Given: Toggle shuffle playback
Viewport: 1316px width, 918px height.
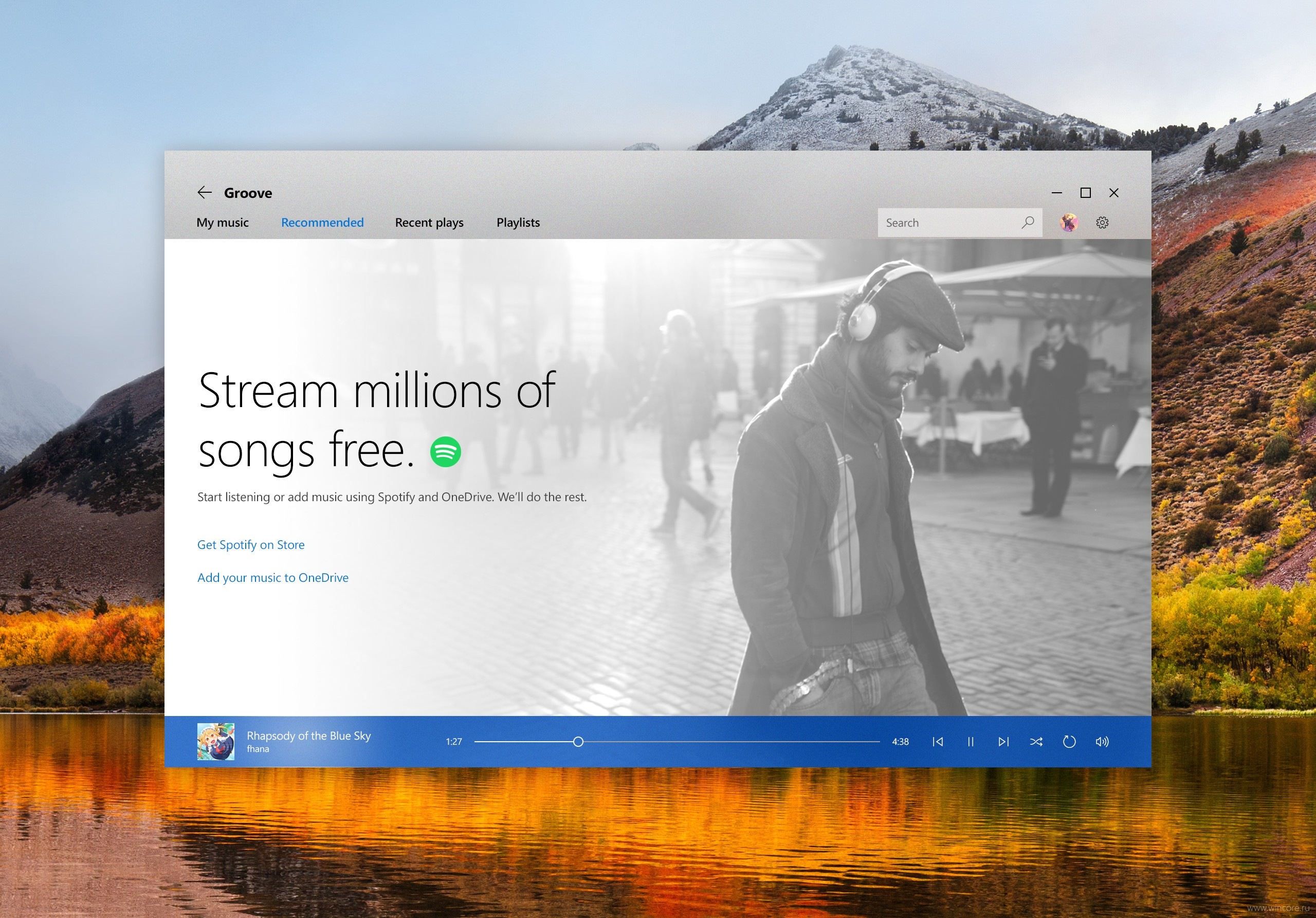Looking at the screenshot, I should [1036, 742].
